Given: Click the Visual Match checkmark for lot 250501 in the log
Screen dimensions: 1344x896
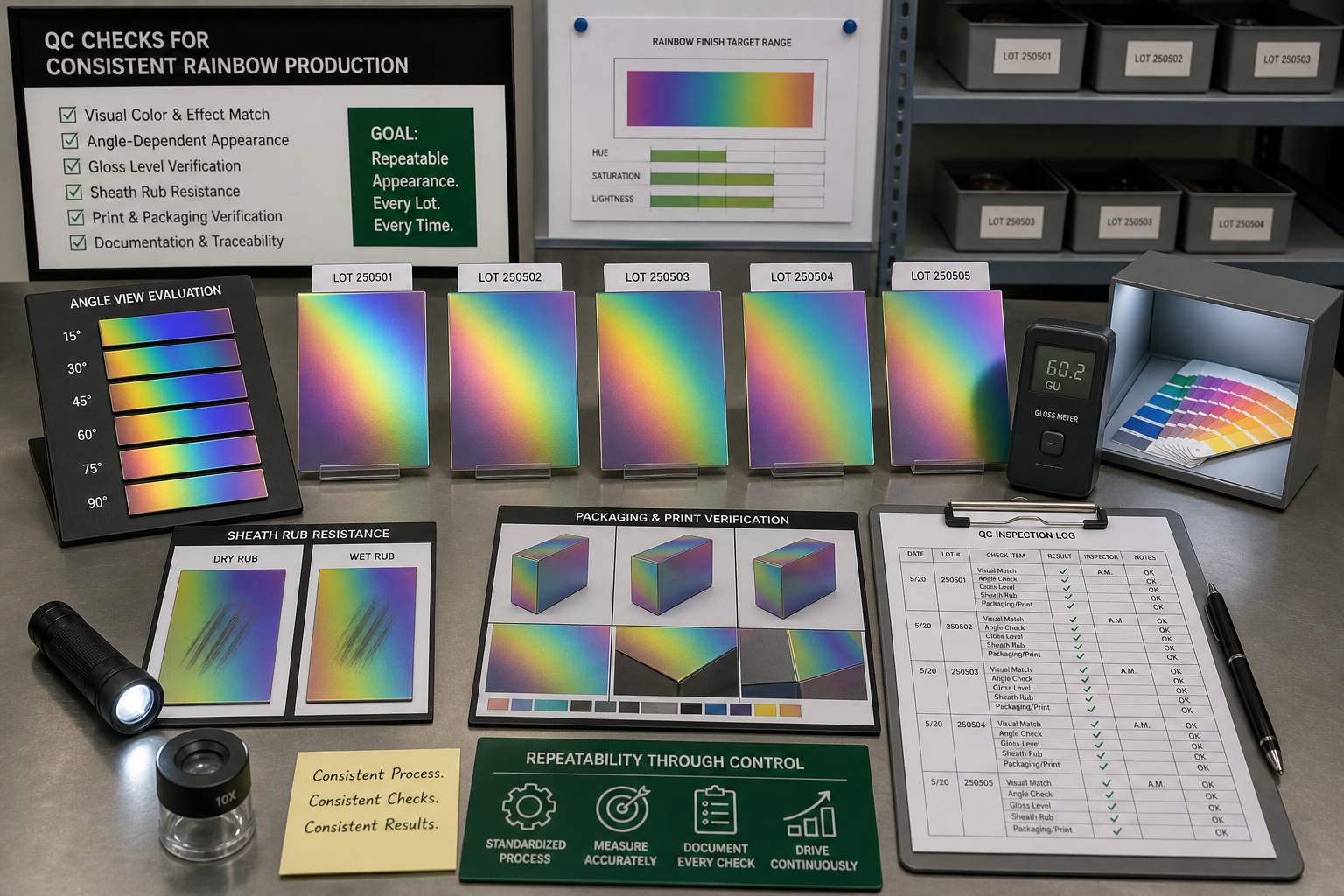Looking at the screenshot, I should 1064,570.
